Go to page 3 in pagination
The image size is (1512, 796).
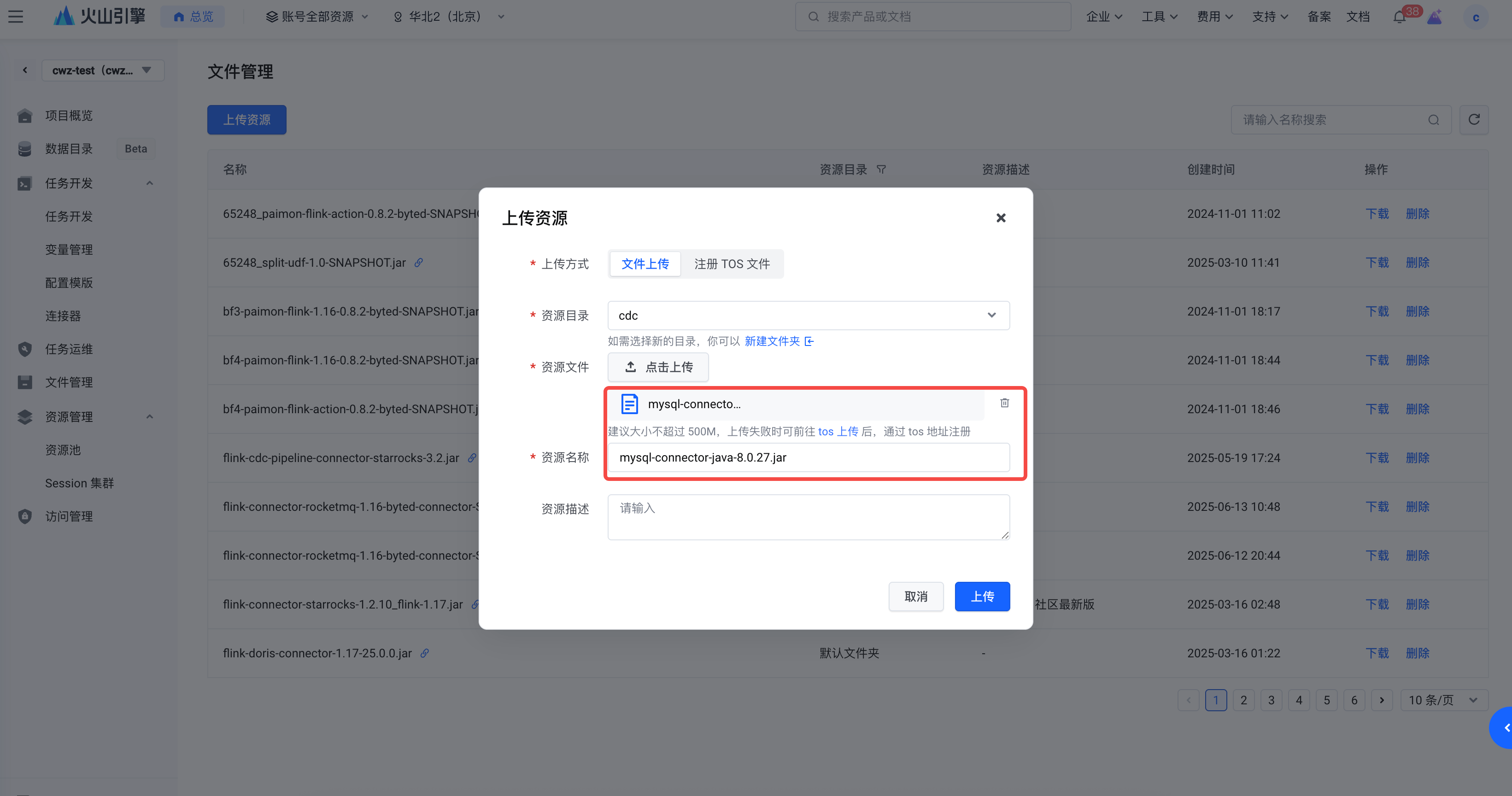(x=1271, y=700)
